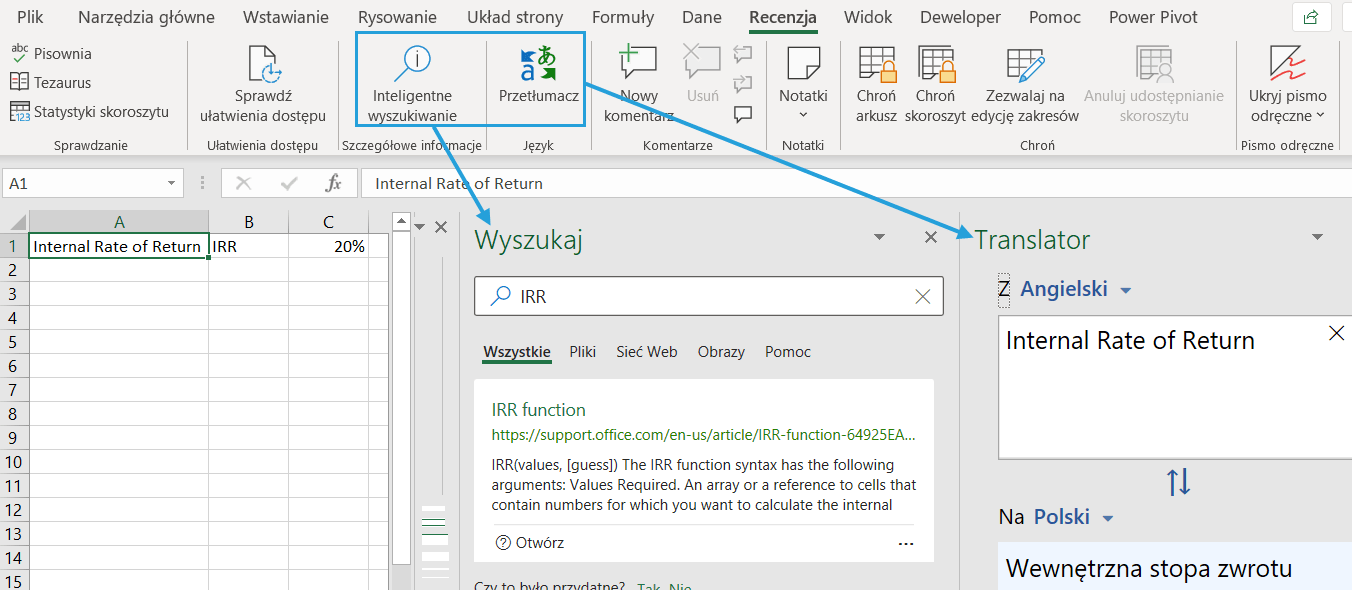
Task: Open Zezwalaj na edycję zakresów
Action: [1025, 64]
